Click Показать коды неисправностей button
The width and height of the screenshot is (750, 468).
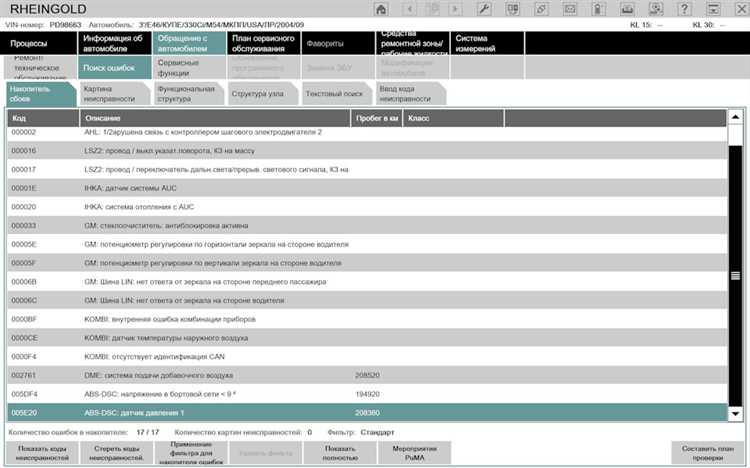point(42,453)
